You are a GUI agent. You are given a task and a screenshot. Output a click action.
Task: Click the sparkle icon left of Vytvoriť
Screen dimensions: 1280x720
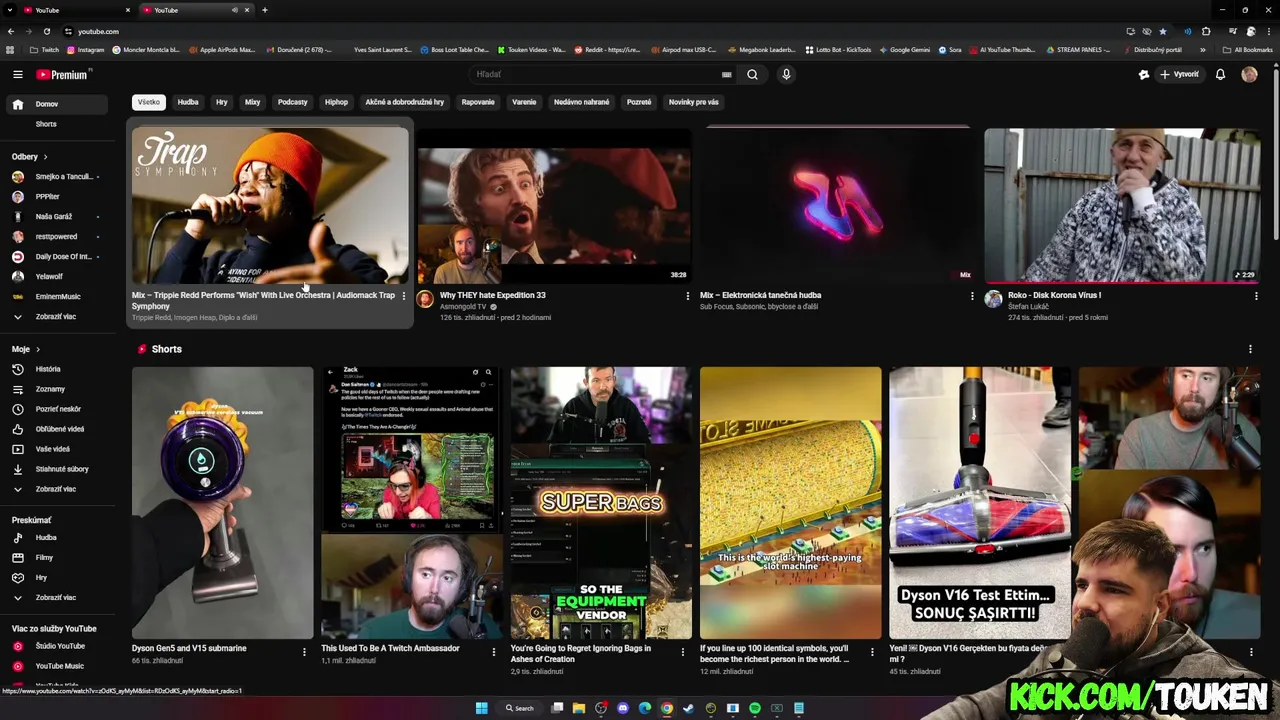1144,74
